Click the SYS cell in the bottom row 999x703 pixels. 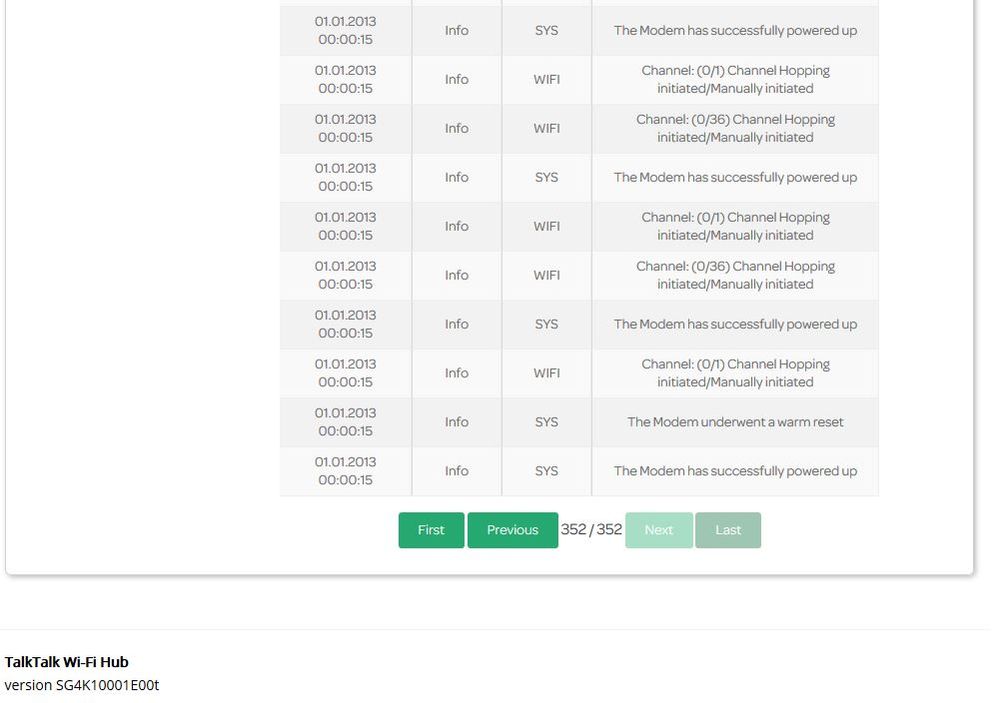point(546,471)
